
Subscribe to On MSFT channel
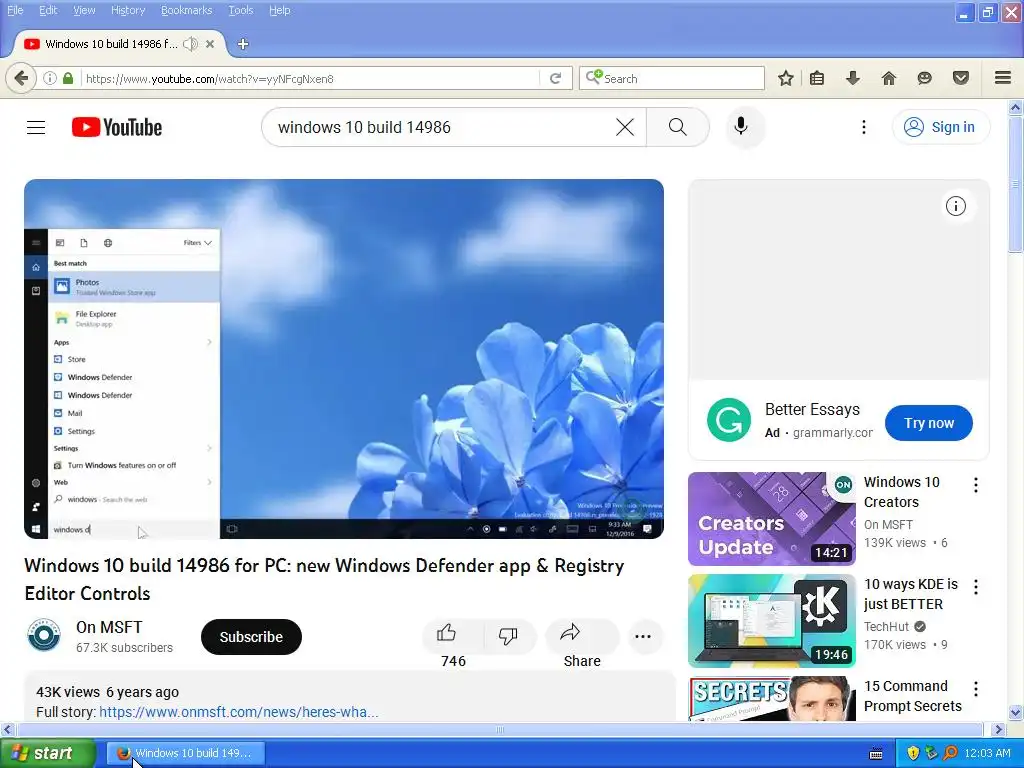(x=251, y=637)
